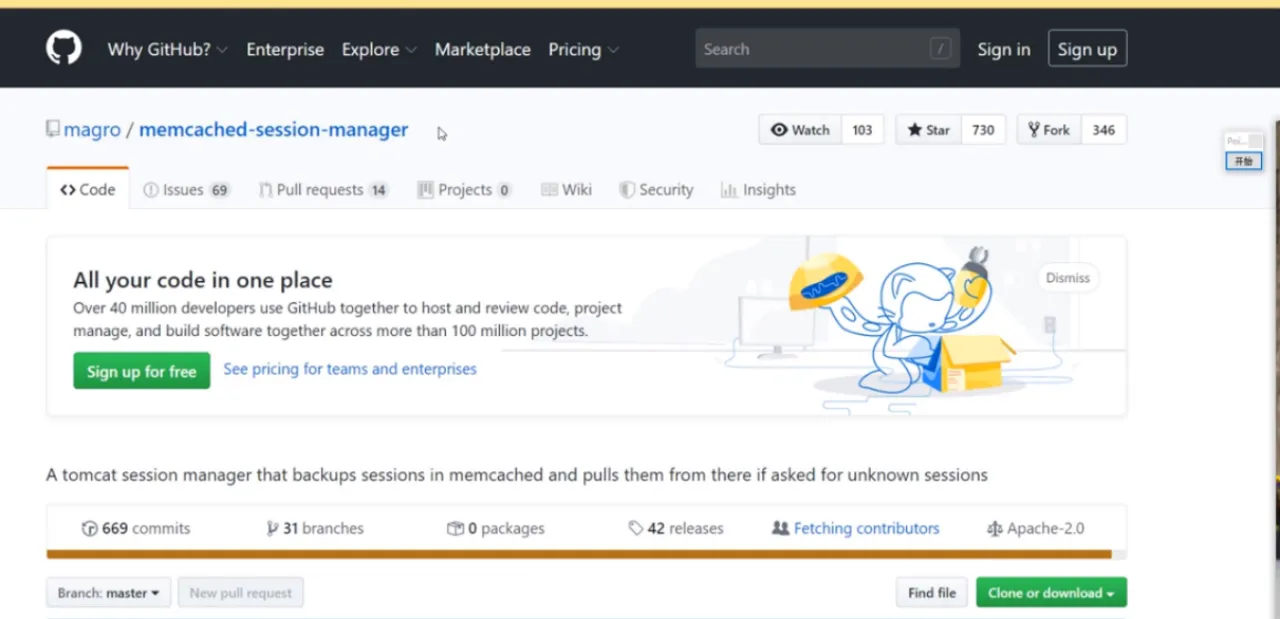Switch to the Pull requests tab
The width and height of the screenshot is (1280, 619).
pyautogui.click(x=323, y=190)
